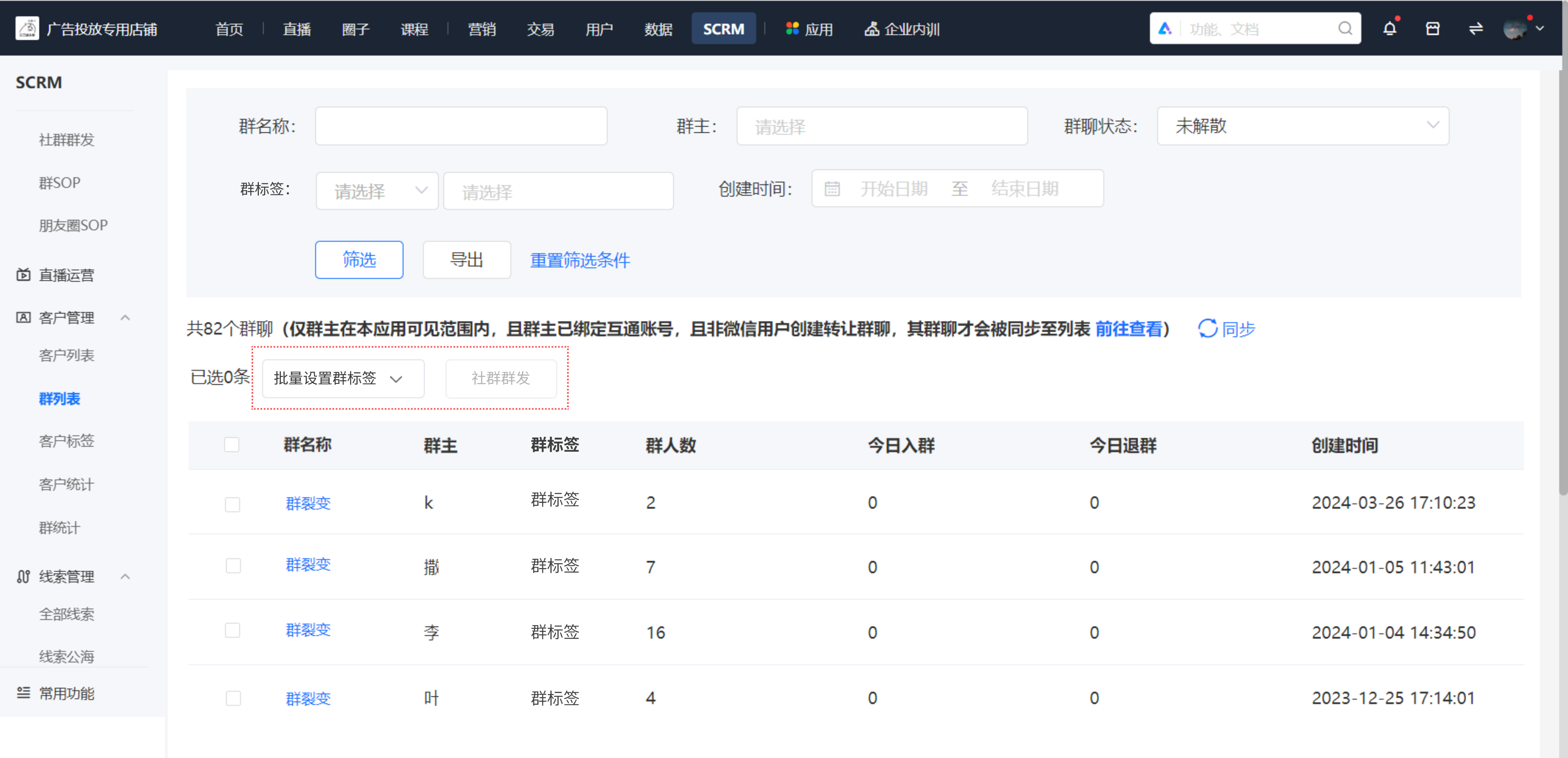Screen dimensions: 1568x758
Task: Expand the avatar dropdown arrow
Action: pyautogui.click(x=1540, y=28)
